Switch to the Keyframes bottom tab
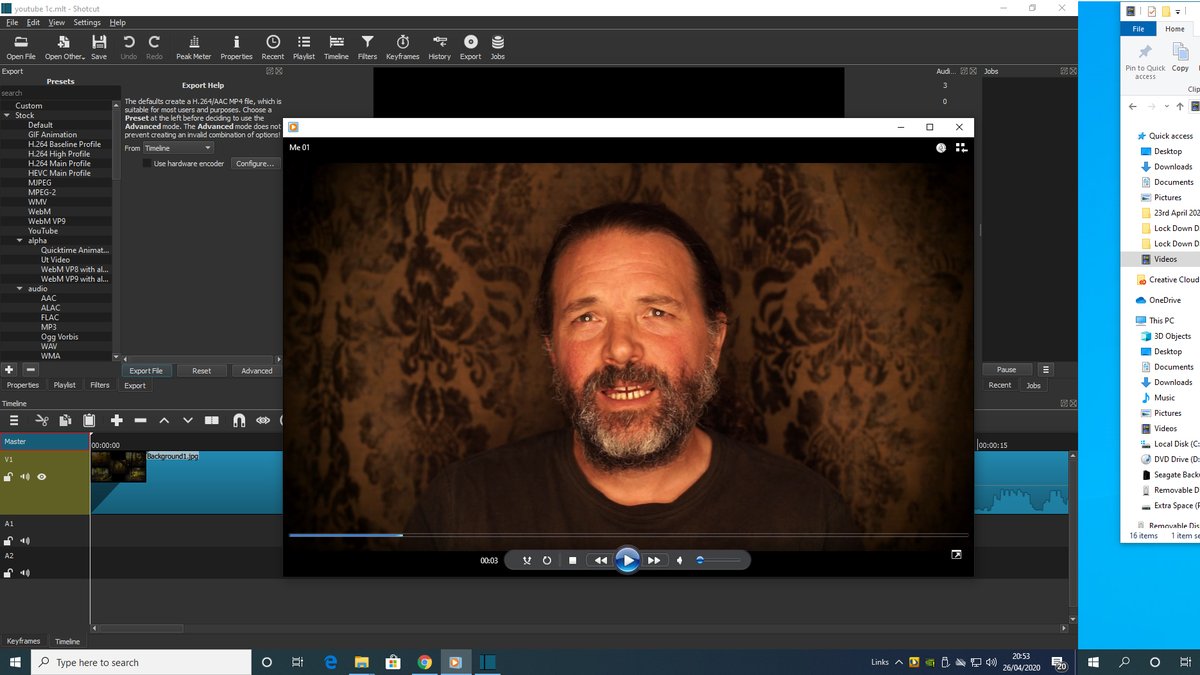1200x675 pixels. coord(24,641)
